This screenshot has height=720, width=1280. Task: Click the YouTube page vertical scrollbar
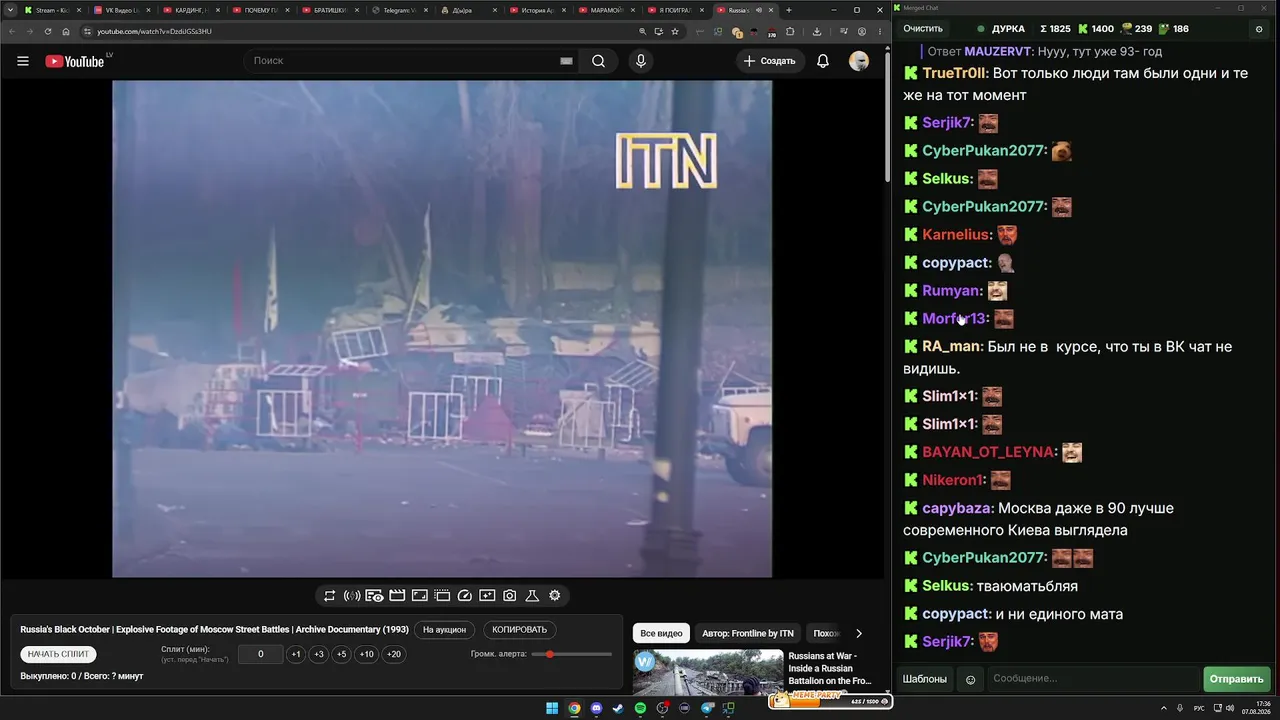point(887,115)
